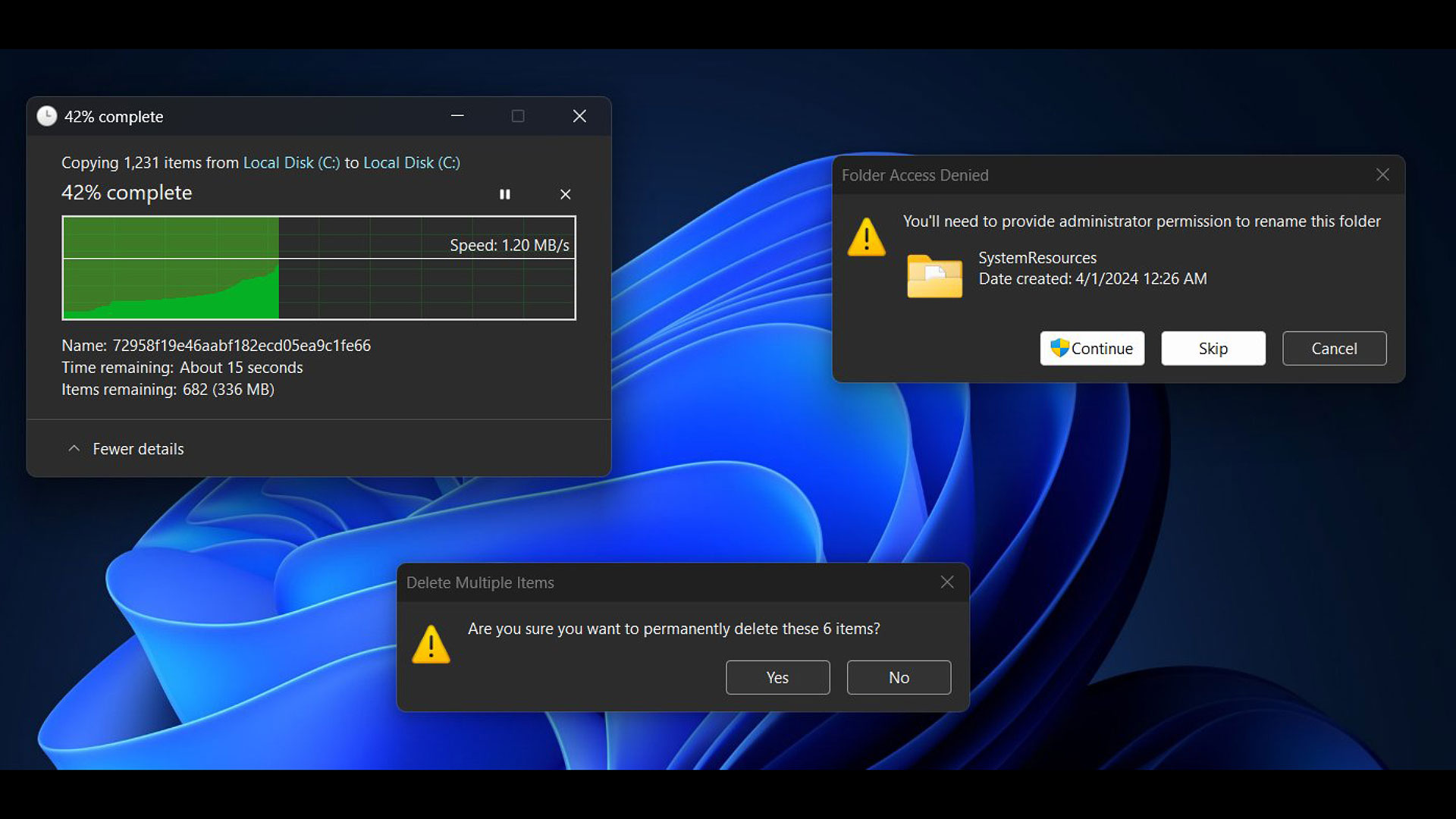Click the file name 72958f19e46aabf182ecd05ea9c1fe66
1456x819 pixels.
tap(242, 346)
